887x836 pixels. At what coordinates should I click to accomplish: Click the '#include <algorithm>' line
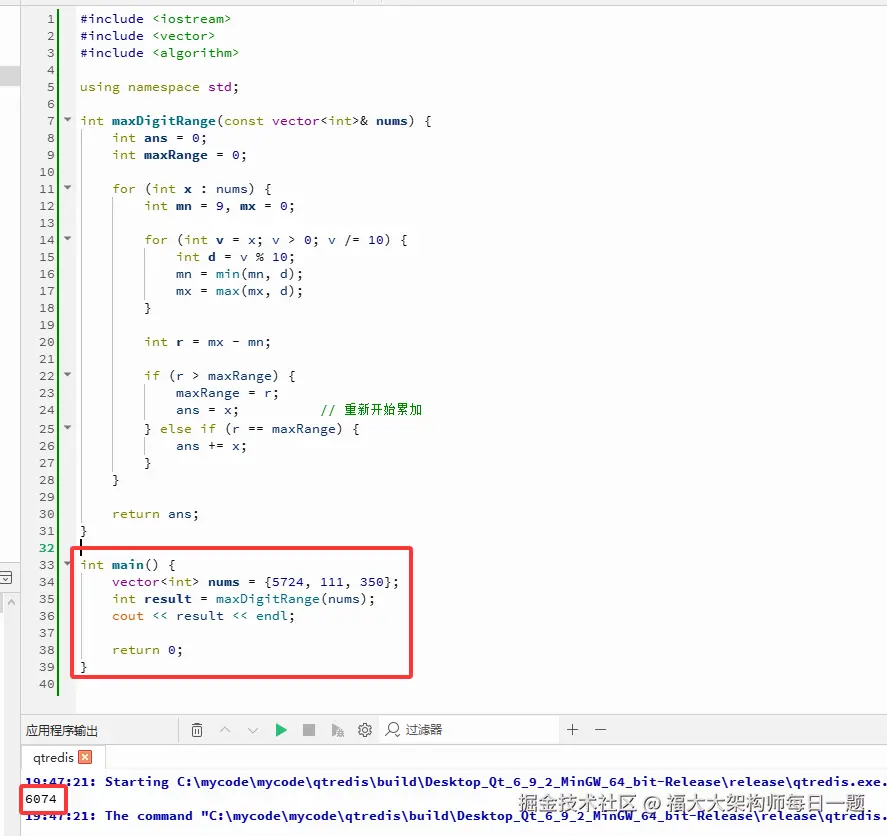(160, 53)
